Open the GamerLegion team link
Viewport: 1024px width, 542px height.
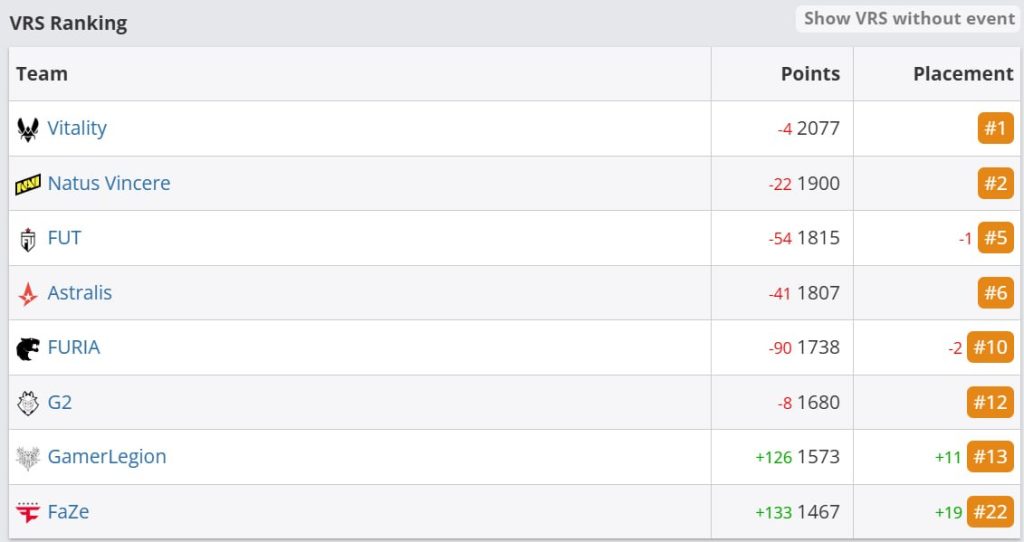click(x=106, y=456)
